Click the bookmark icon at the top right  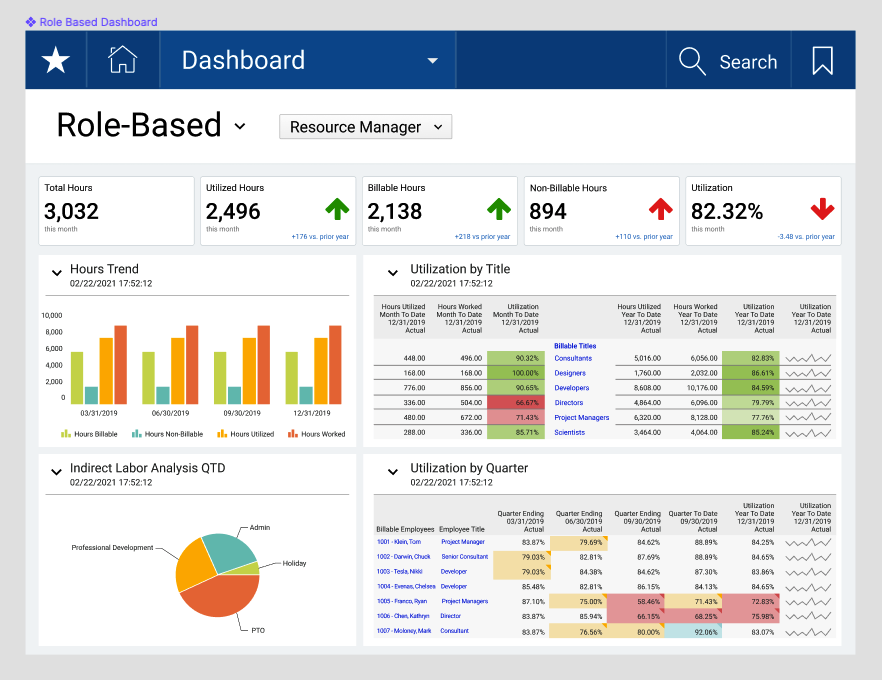822,61
